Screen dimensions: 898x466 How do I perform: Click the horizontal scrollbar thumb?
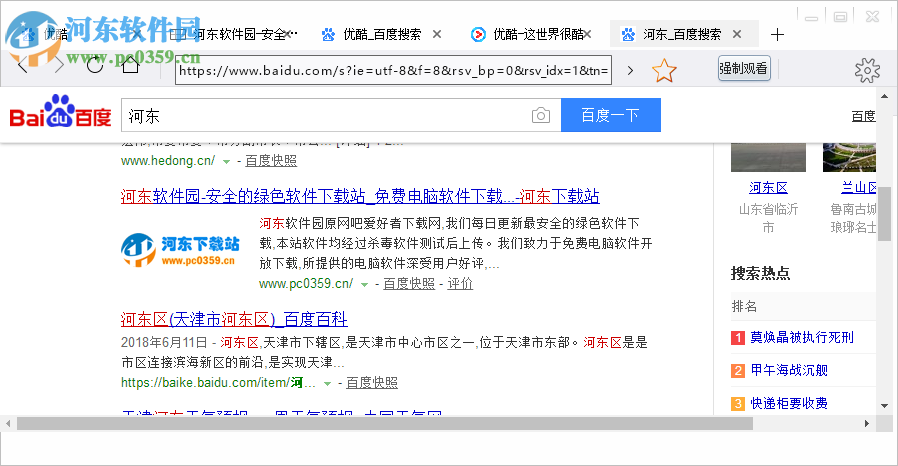pos(385,424)
